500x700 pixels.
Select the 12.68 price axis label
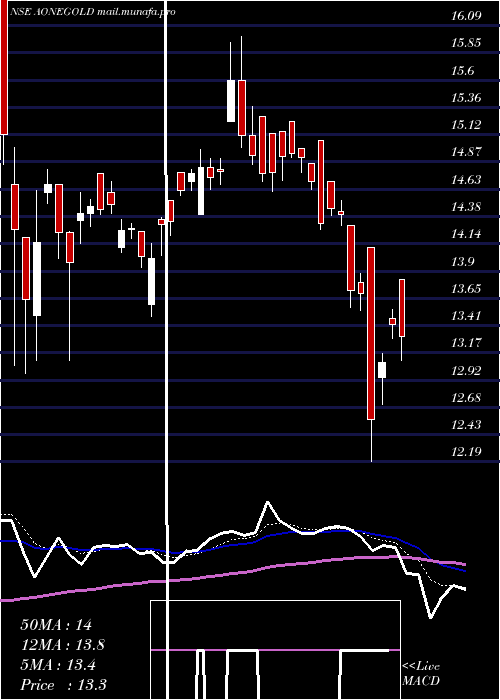coord(466,397)
